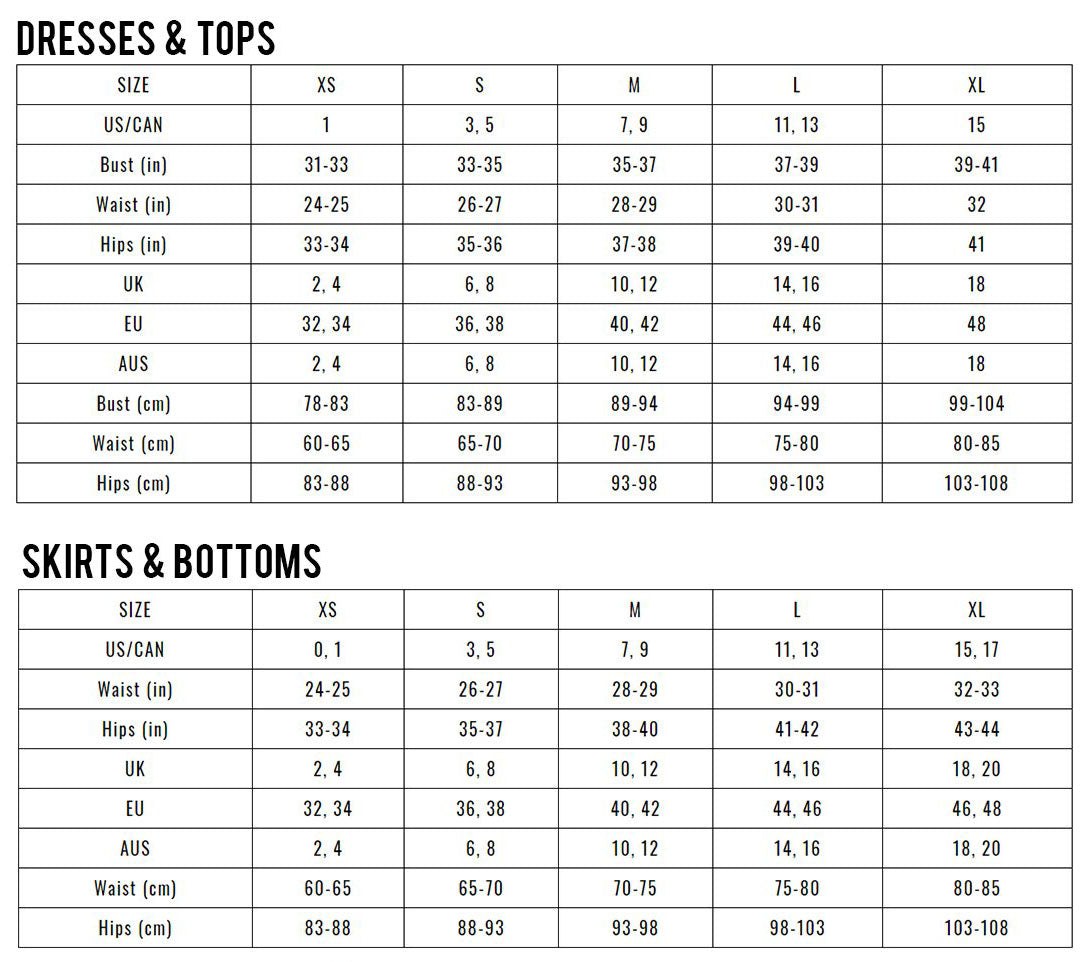Select the XS column header in Dresses & Tops

pos(326,85)
